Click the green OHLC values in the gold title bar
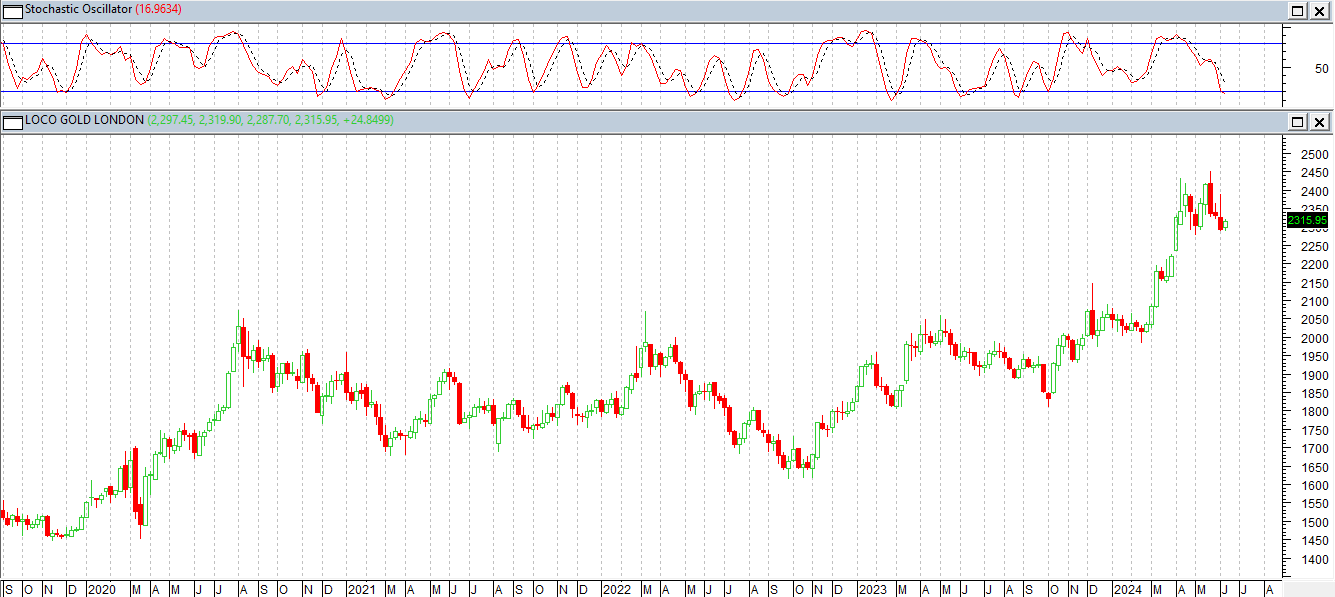The height and width of the screenshot is (597, 1335). [270, 120]
